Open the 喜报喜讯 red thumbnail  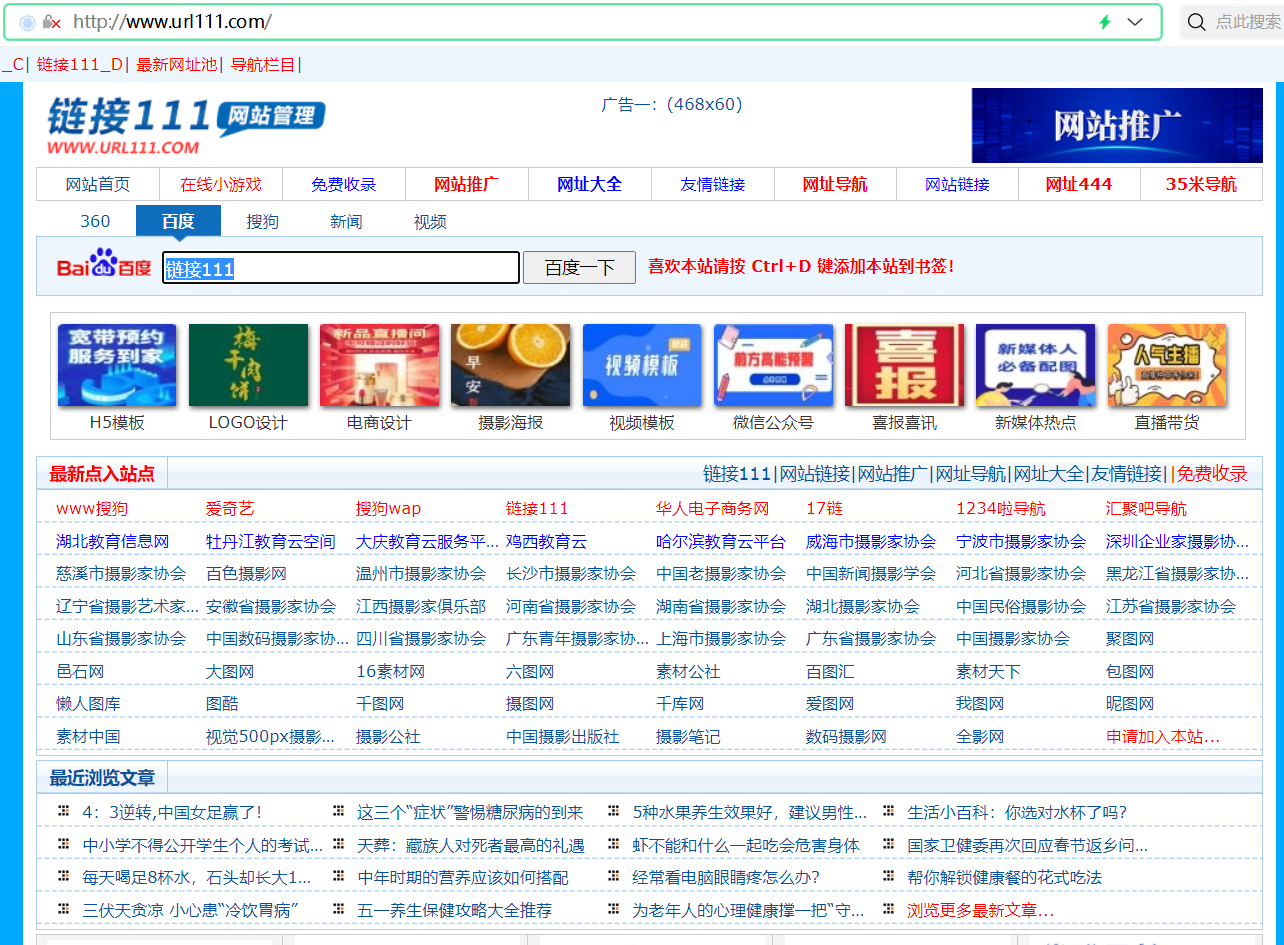pos(904,365)
